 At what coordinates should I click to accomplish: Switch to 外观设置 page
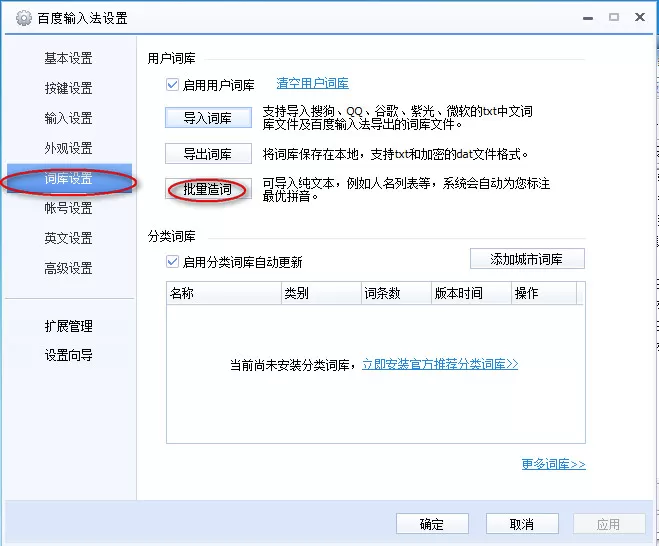click(69, 148)
